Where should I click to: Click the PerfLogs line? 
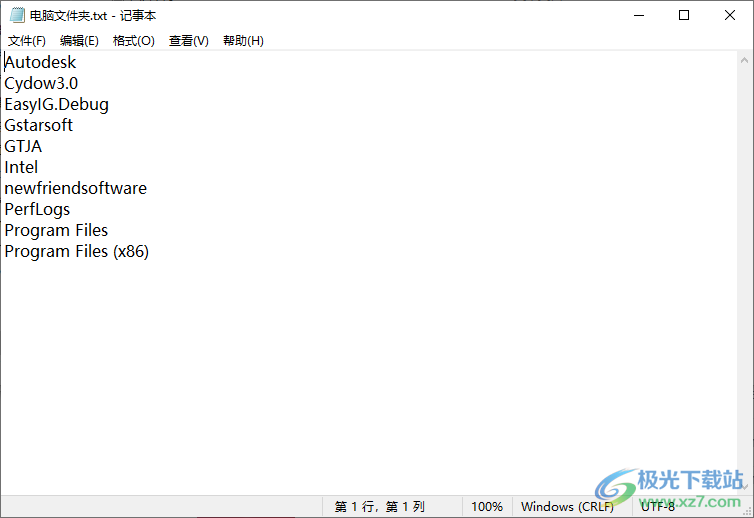click(37, 210)
